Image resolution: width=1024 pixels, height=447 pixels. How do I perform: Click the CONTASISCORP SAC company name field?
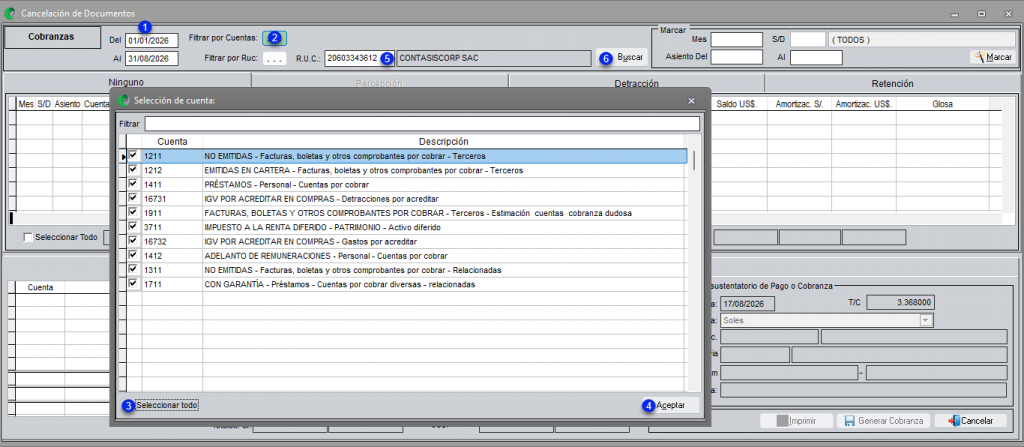click(x=493, y=58)
